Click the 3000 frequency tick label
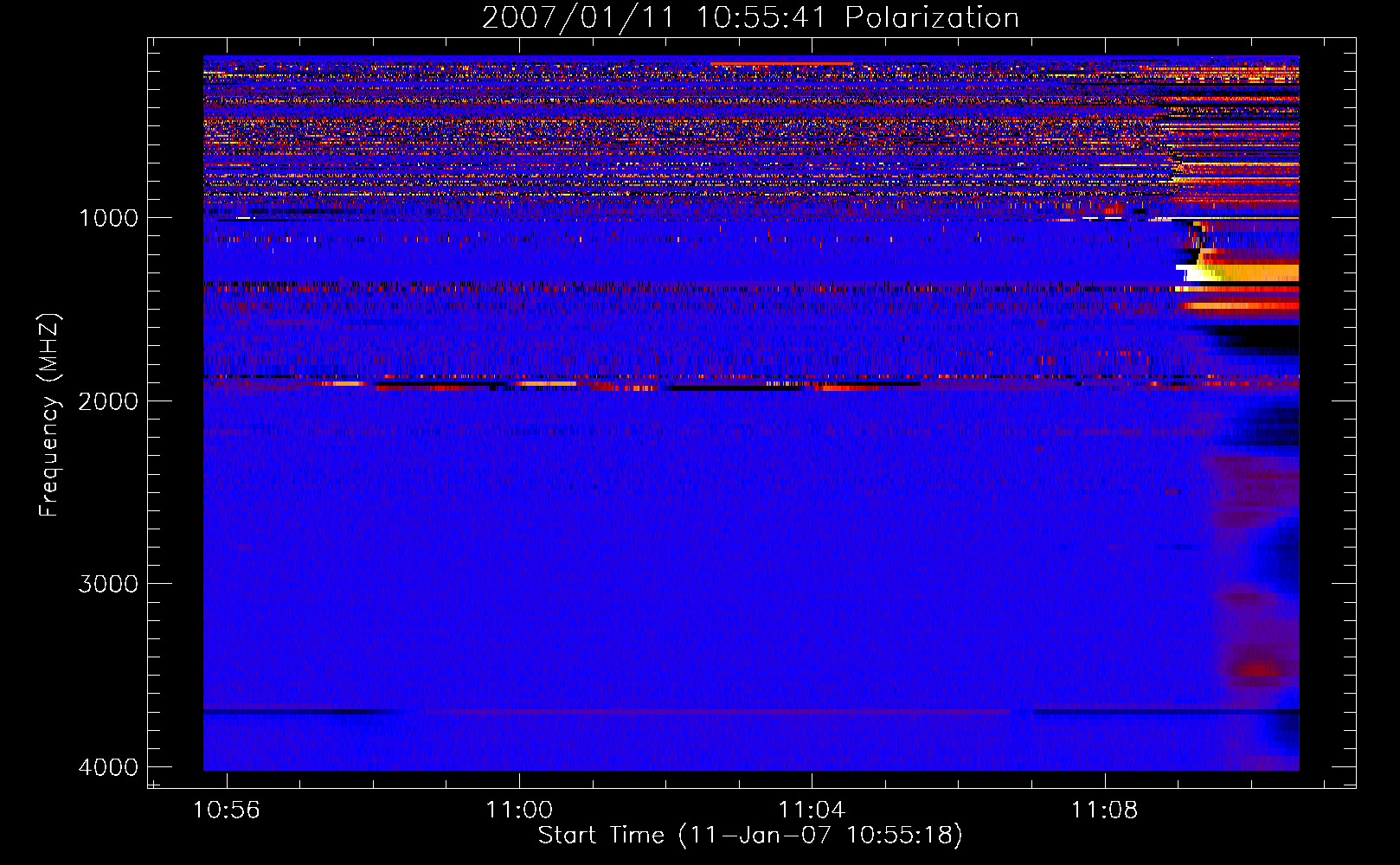 [x=108, y=584]
